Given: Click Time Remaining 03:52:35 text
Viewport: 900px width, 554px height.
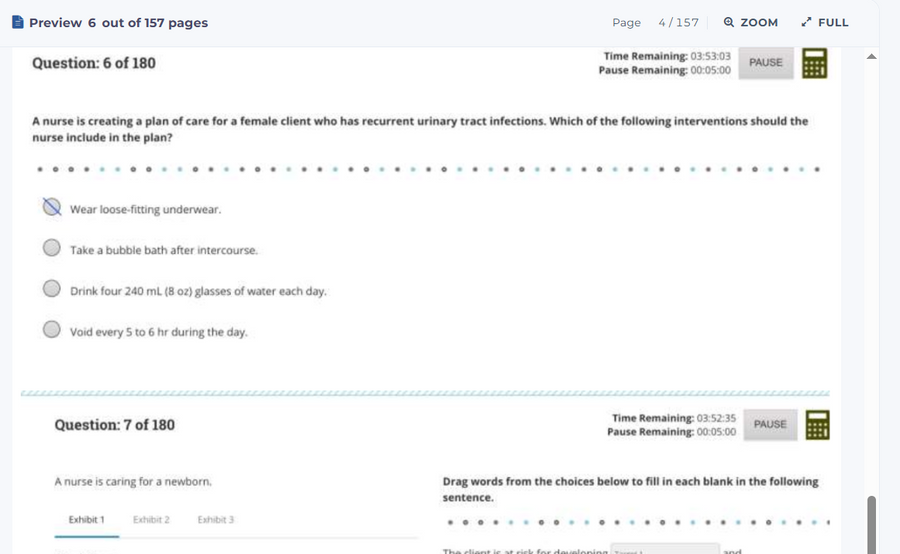Looking at the screenshot, I should click(674, 418).
